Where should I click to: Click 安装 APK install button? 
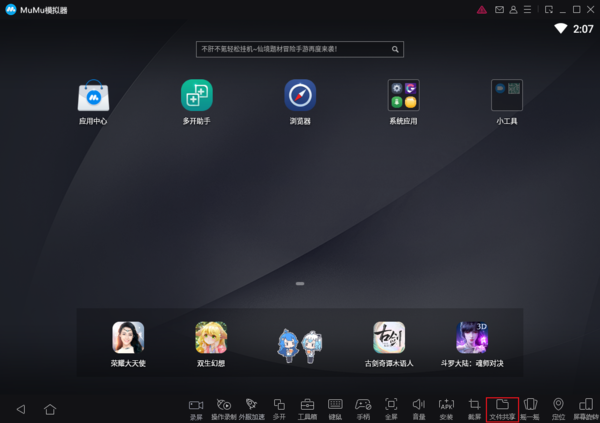(447, 409)
